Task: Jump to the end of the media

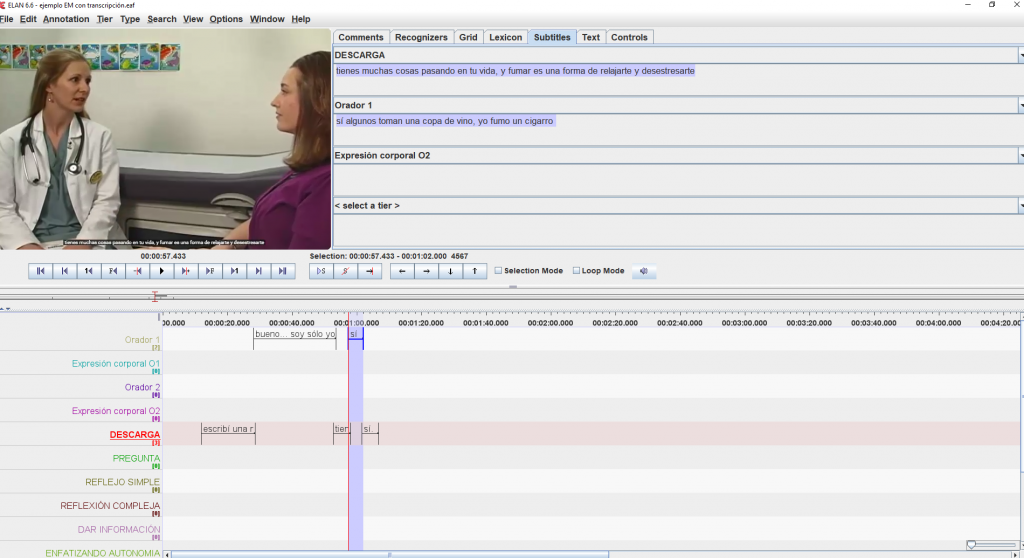Action: coord(282,271)
